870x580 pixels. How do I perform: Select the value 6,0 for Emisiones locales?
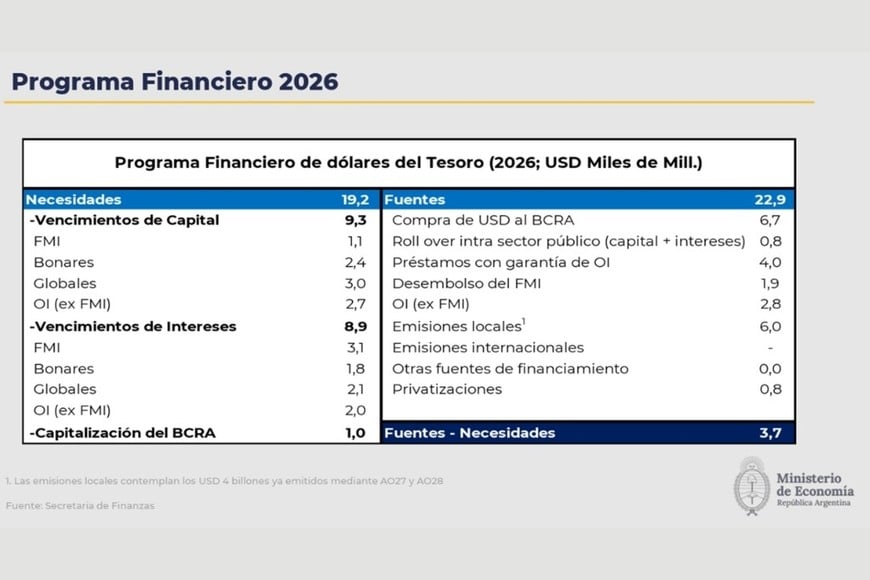(x=770, y=326)
